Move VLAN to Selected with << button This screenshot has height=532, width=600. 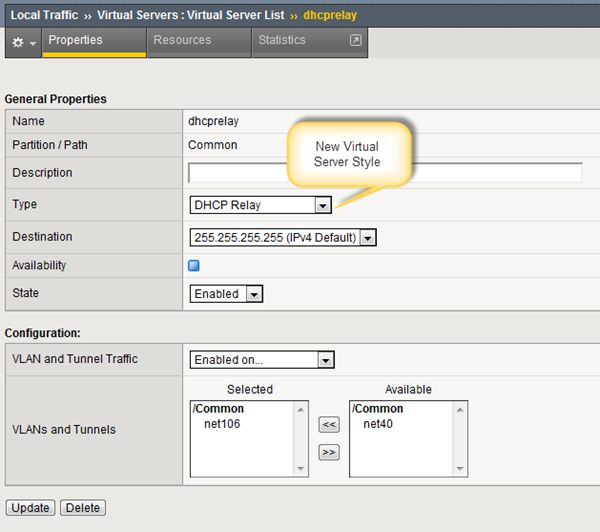pyautogui.click(x=328, y=425)
